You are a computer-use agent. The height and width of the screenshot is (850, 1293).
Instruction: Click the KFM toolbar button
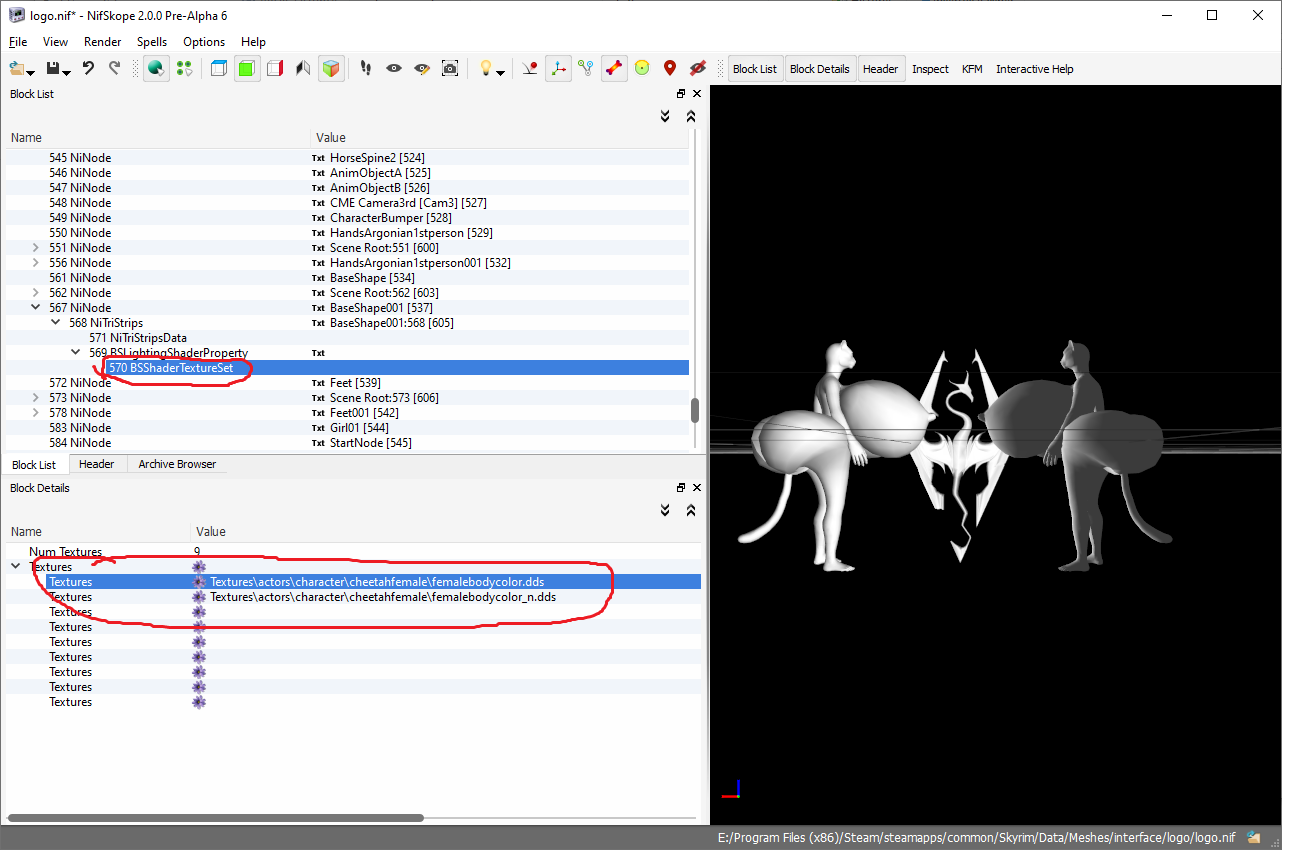972,69
